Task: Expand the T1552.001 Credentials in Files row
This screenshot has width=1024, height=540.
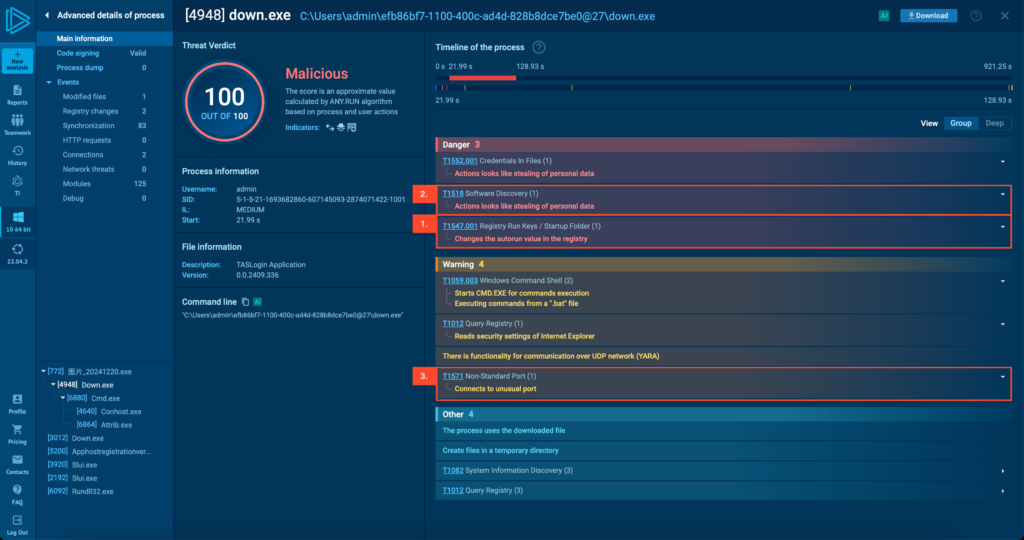Action: [x=1002, y=161]
